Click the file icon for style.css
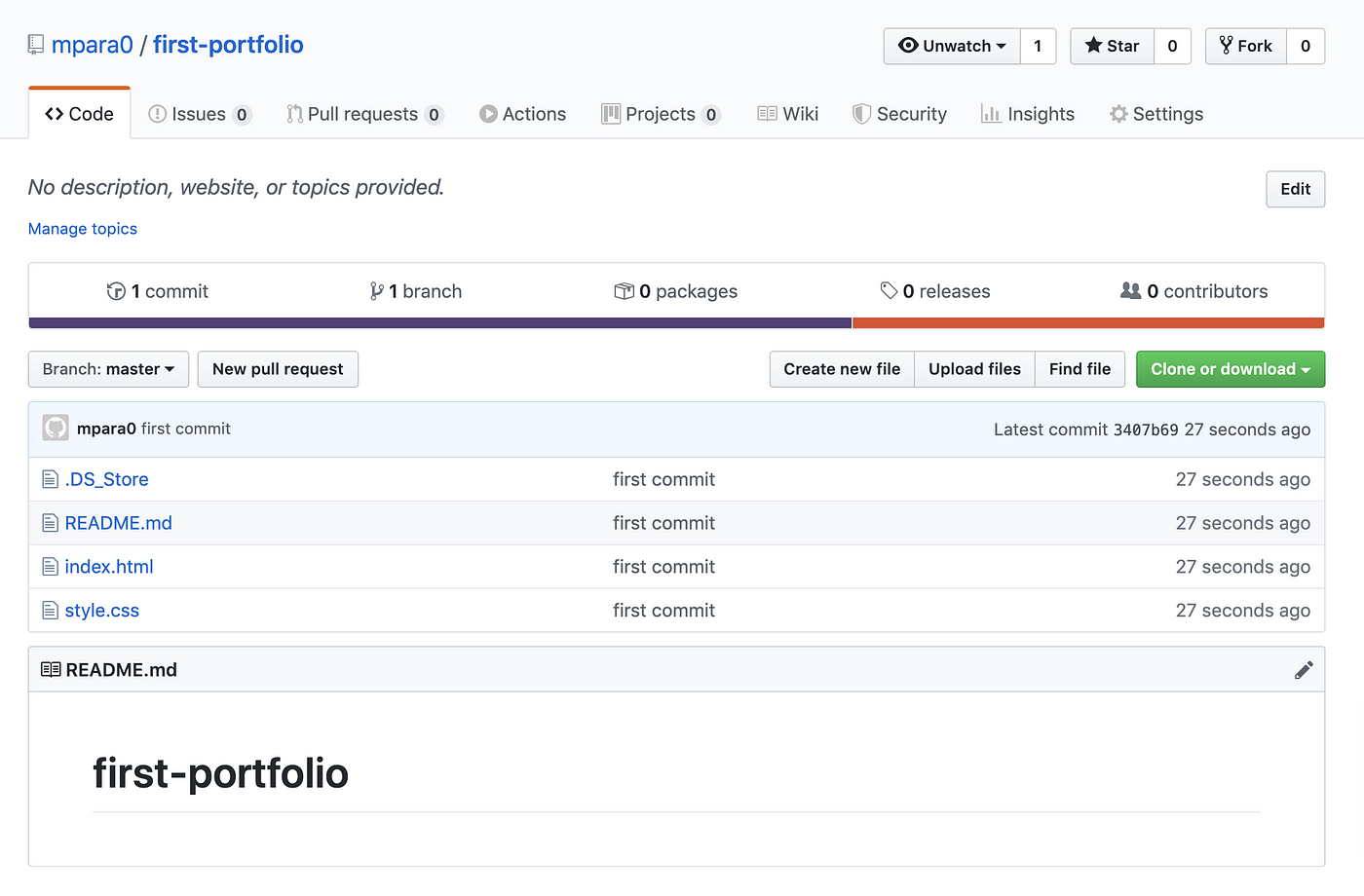 (x=51, y=611)
